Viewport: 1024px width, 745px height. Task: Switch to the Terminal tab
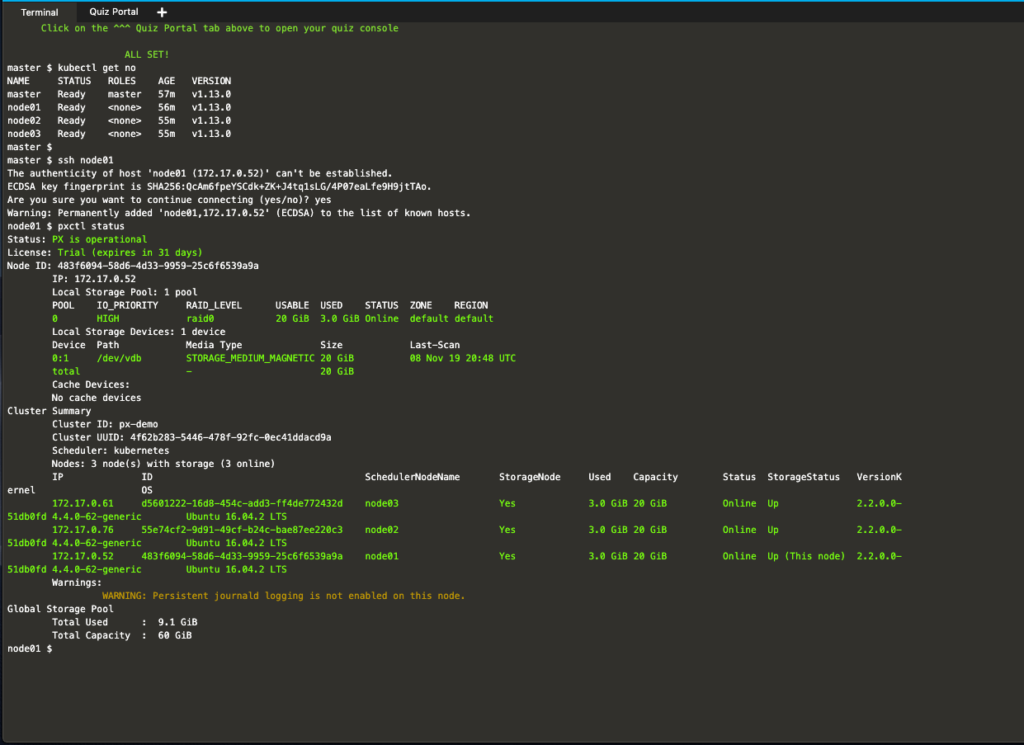coord(39,12)
